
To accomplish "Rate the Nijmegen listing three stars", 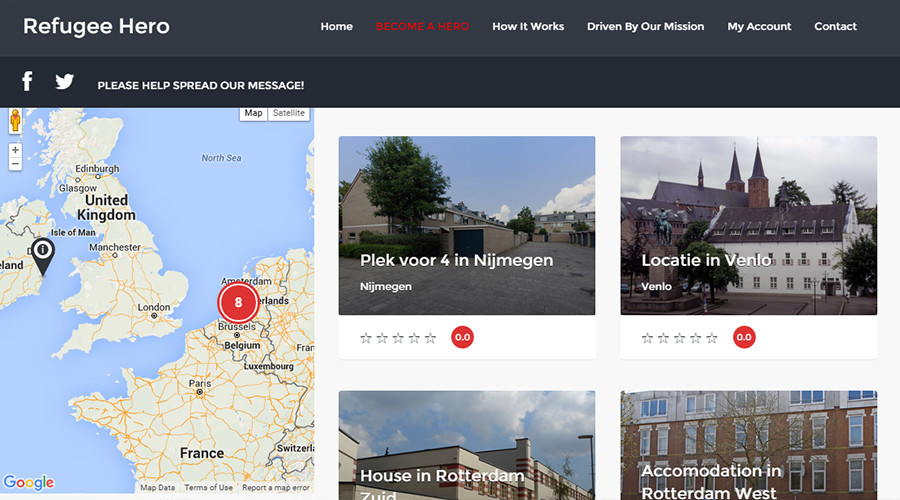I will click(x=398, y=338).
